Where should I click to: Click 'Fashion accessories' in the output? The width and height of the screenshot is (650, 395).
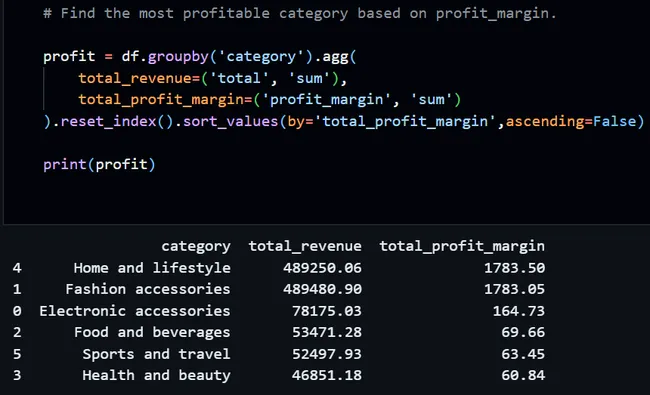pyautogui.click(x=148, y=289)
